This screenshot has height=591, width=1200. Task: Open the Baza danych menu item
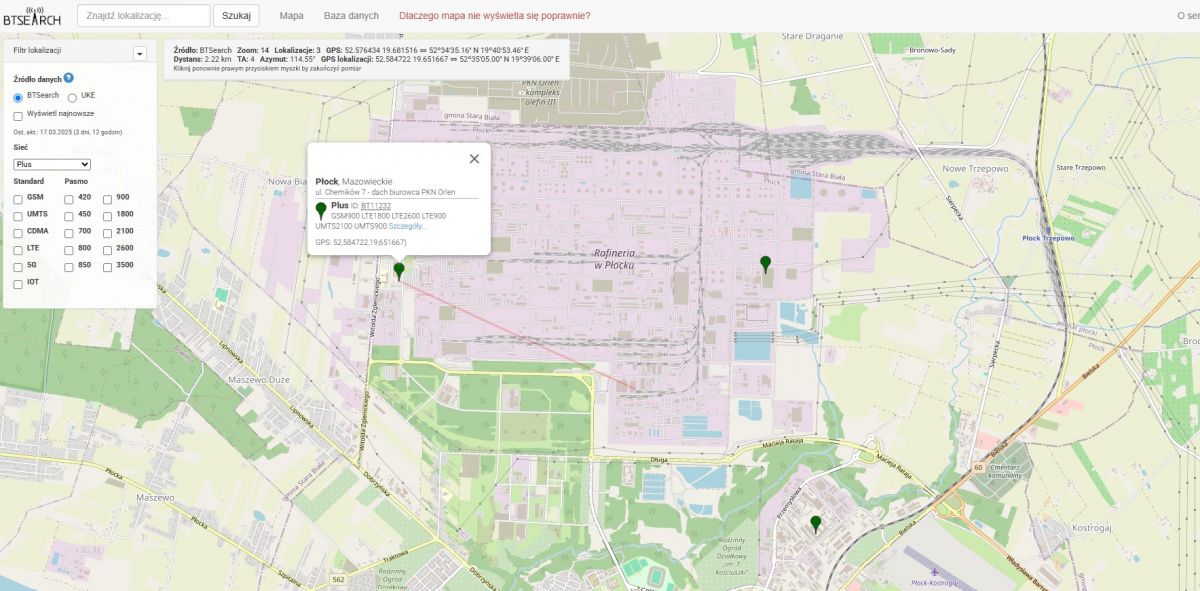351,16
